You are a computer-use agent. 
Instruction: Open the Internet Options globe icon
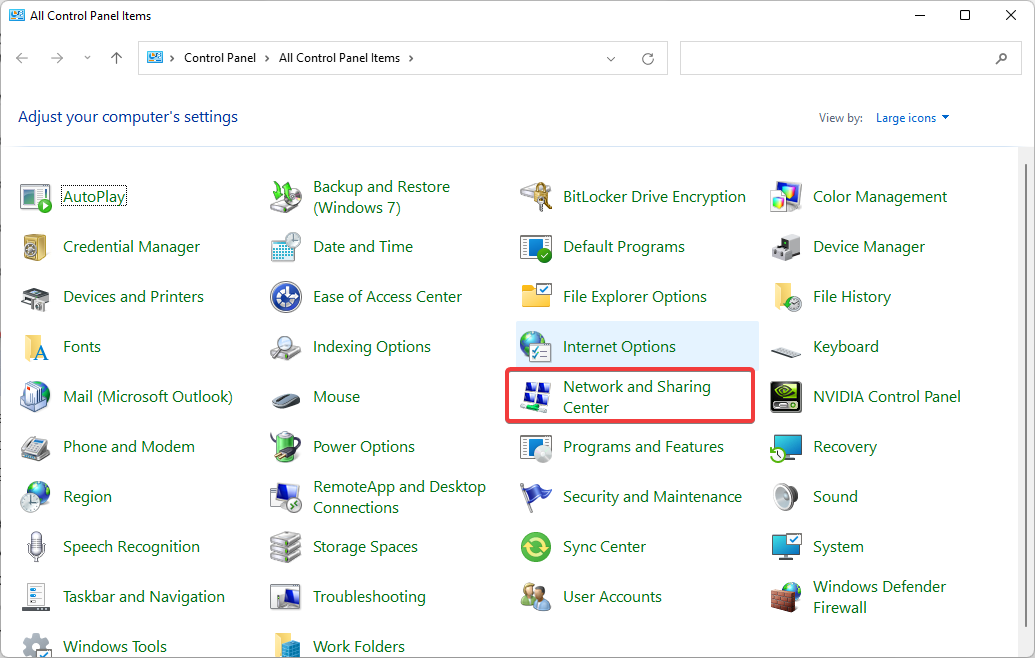(536, 347)
